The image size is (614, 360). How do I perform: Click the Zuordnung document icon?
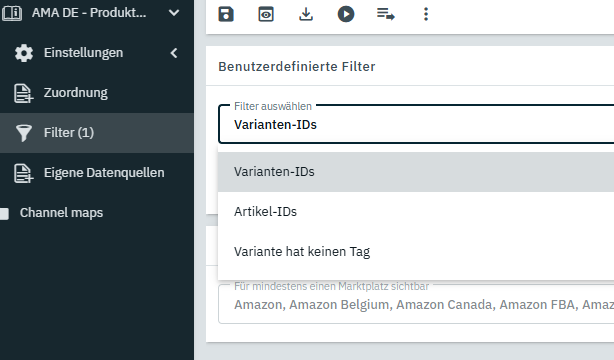pos(23,93)
